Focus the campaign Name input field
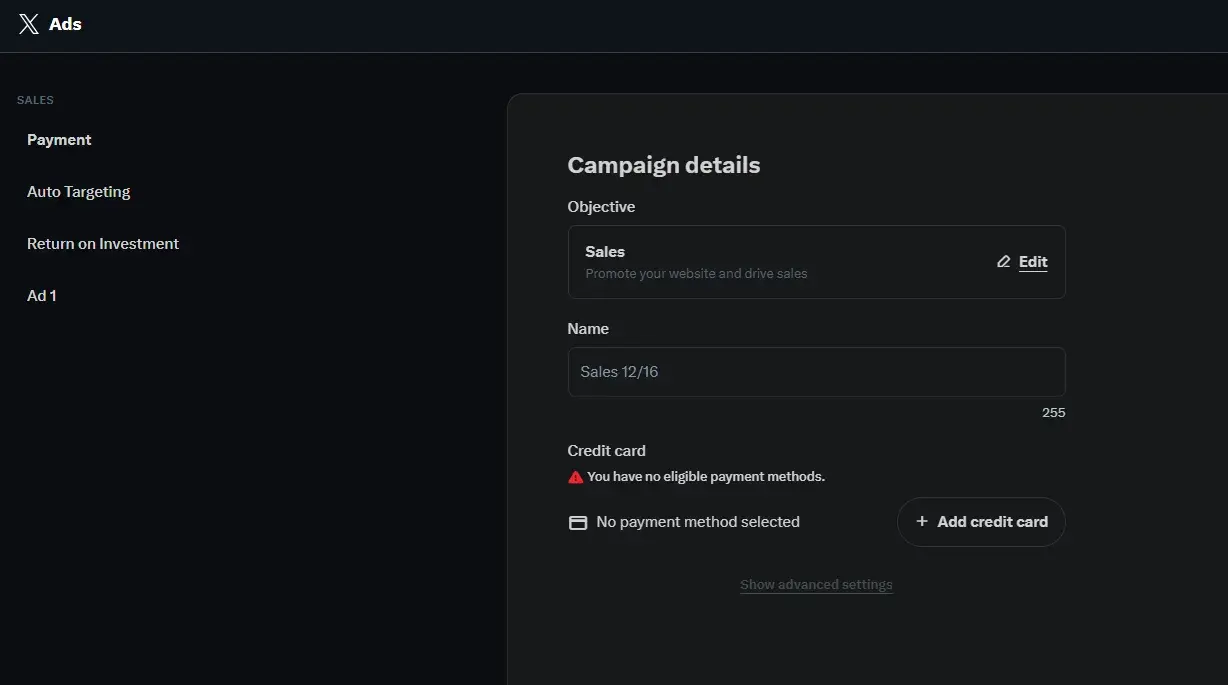Screen dimensions: 1228x685 click(x=816, y=372)
